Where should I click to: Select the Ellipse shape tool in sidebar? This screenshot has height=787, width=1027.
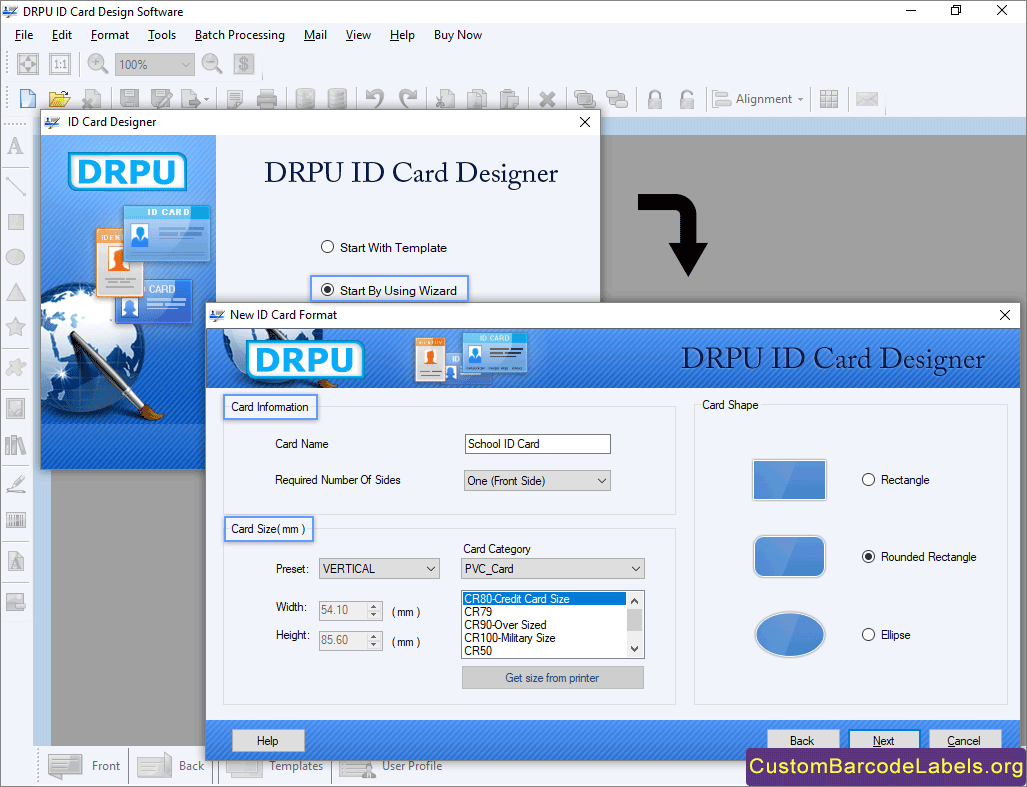point(15,257)
